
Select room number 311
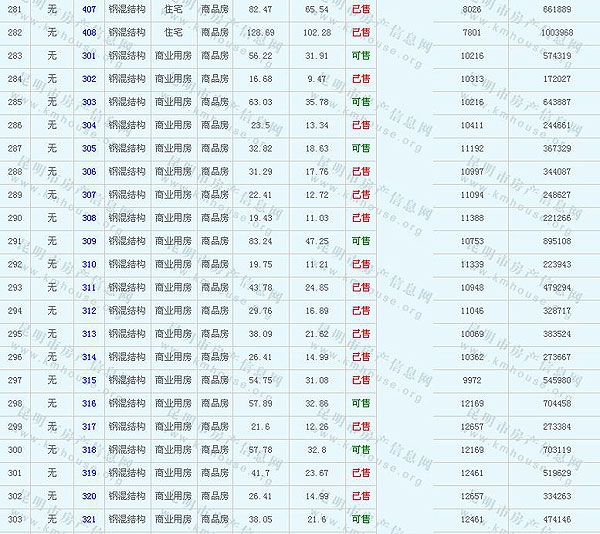click(89, 287)
